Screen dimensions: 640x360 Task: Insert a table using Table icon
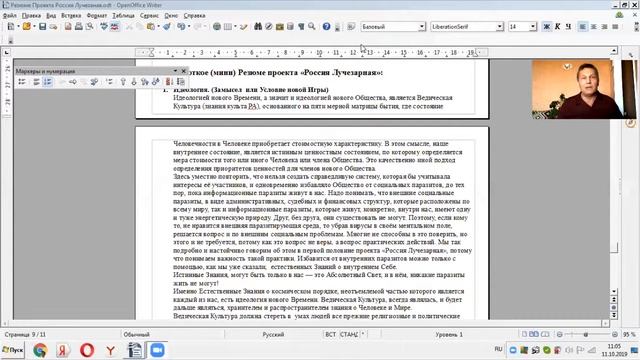tap(228, 27)
